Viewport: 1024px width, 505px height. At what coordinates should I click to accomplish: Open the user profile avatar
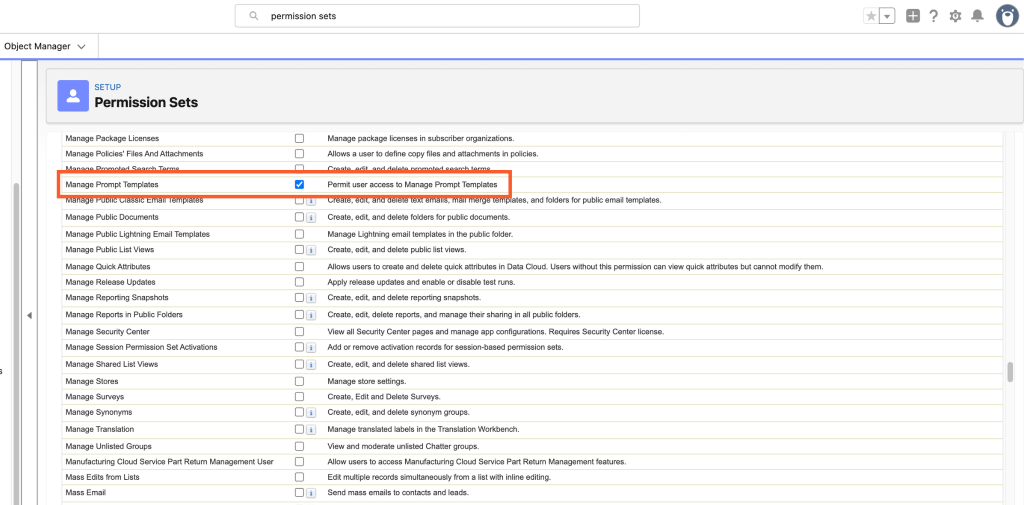pyautogui.click(x=1007, y=16)
